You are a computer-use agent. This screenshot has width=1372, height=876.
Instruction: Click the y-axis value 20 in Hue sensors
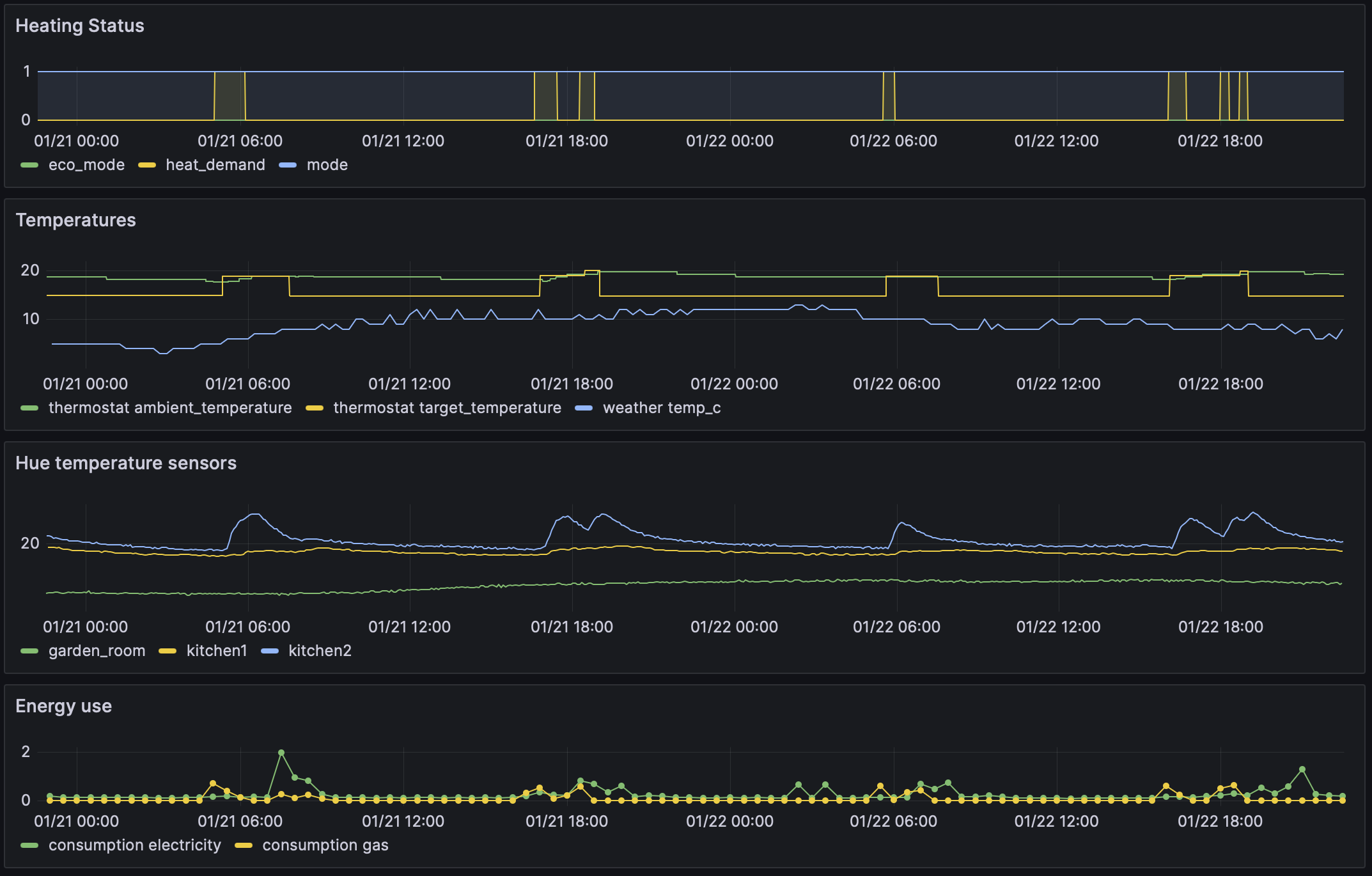click(30, 544)
